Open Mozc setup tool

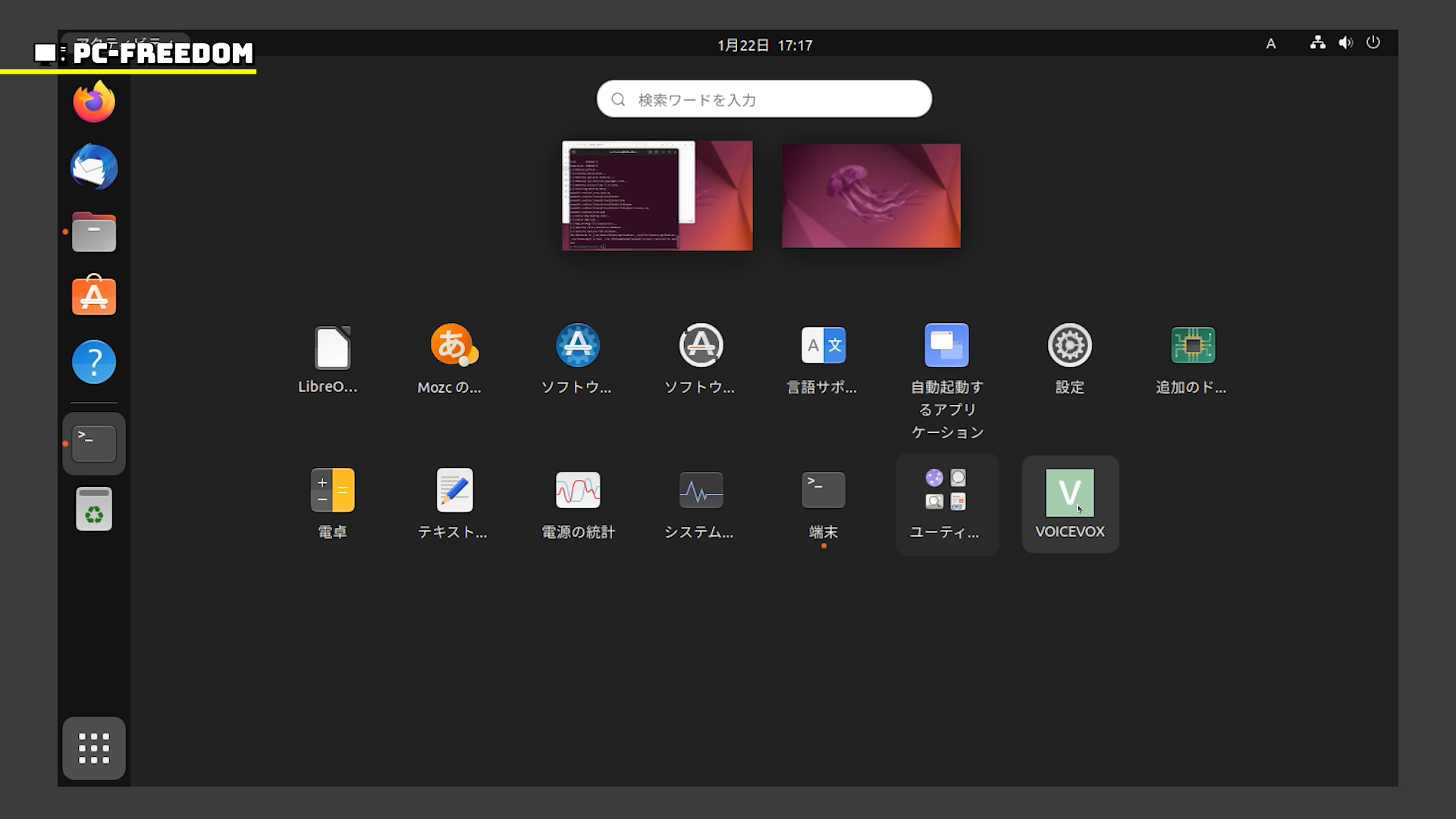tap(453, 347)
